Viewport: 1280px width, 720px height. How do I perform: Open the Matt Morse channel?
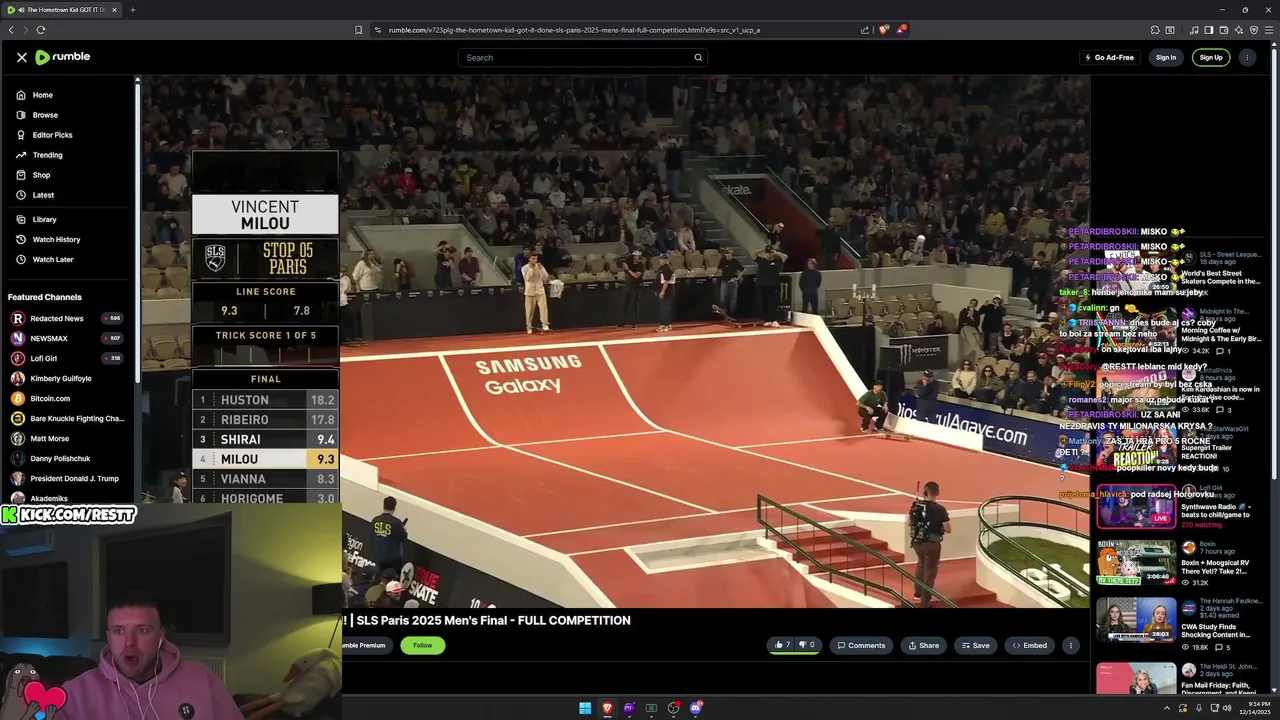click(49, 438)
